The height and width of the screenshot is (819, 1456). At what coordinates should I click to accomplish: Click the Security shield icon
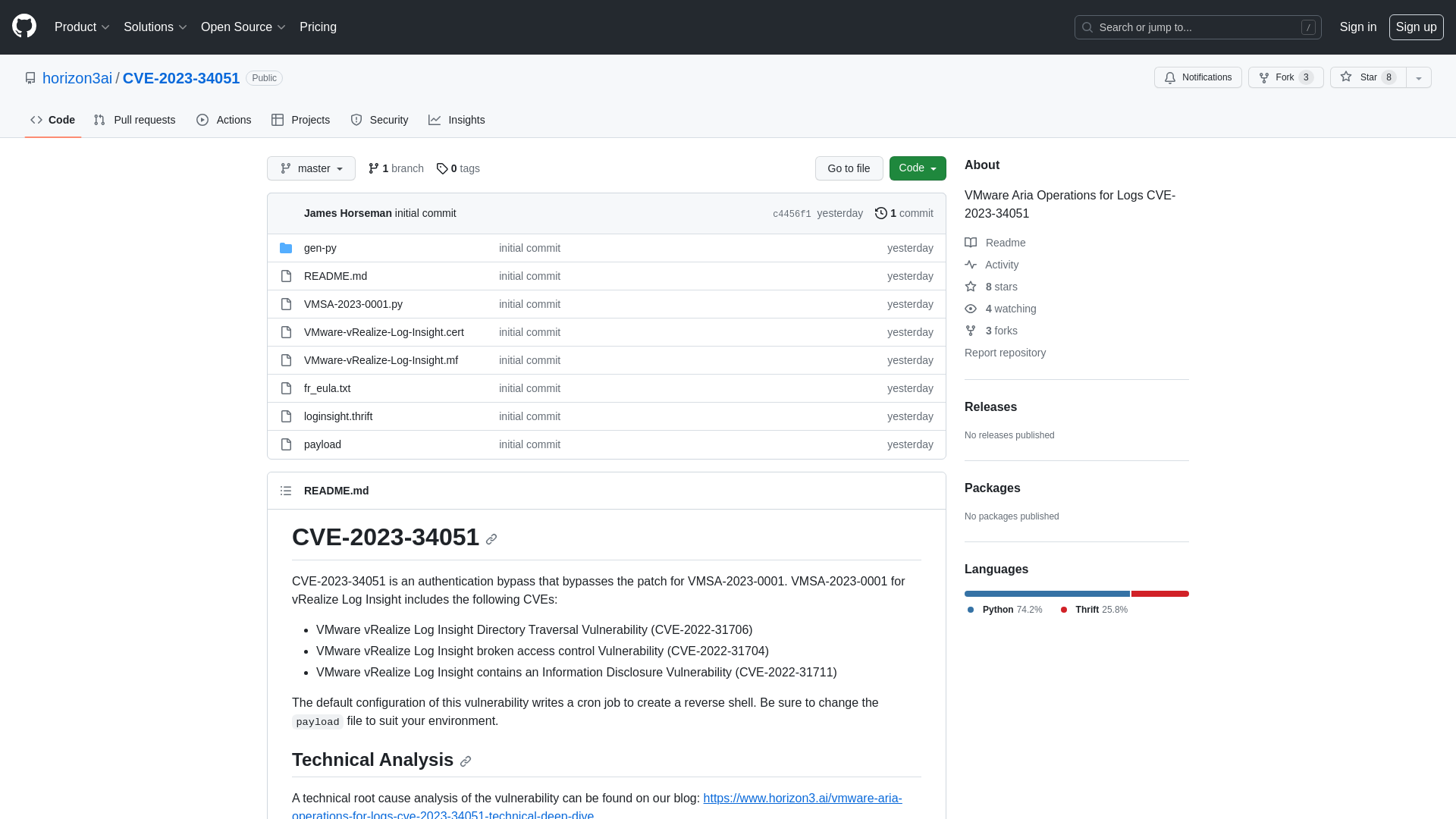click(x=356, y=120)
